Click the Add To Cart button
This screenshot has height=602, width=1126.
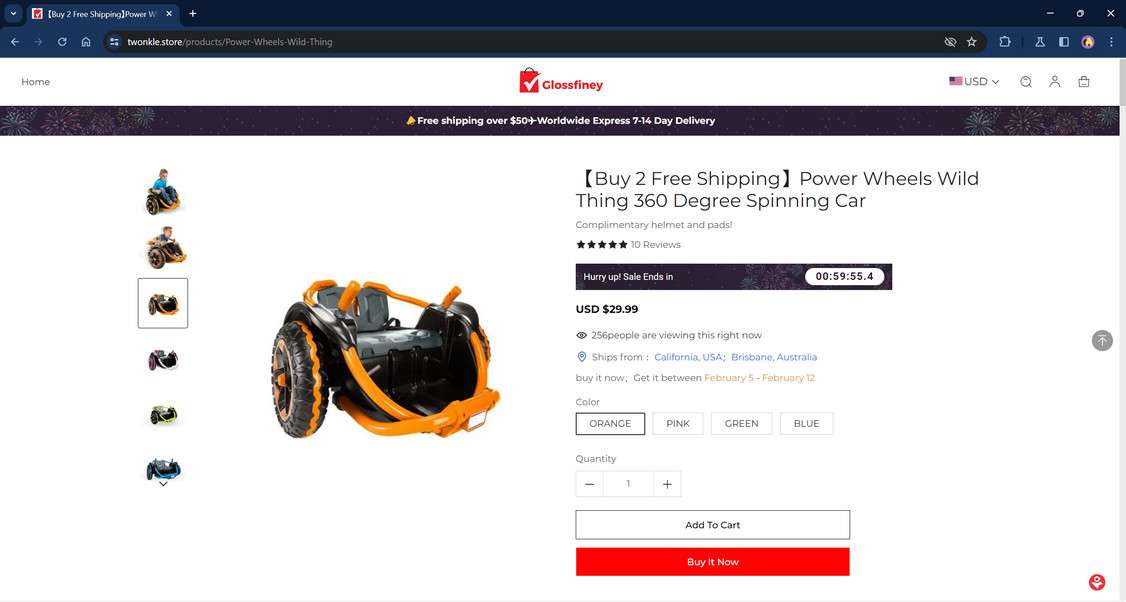point(712,525)
